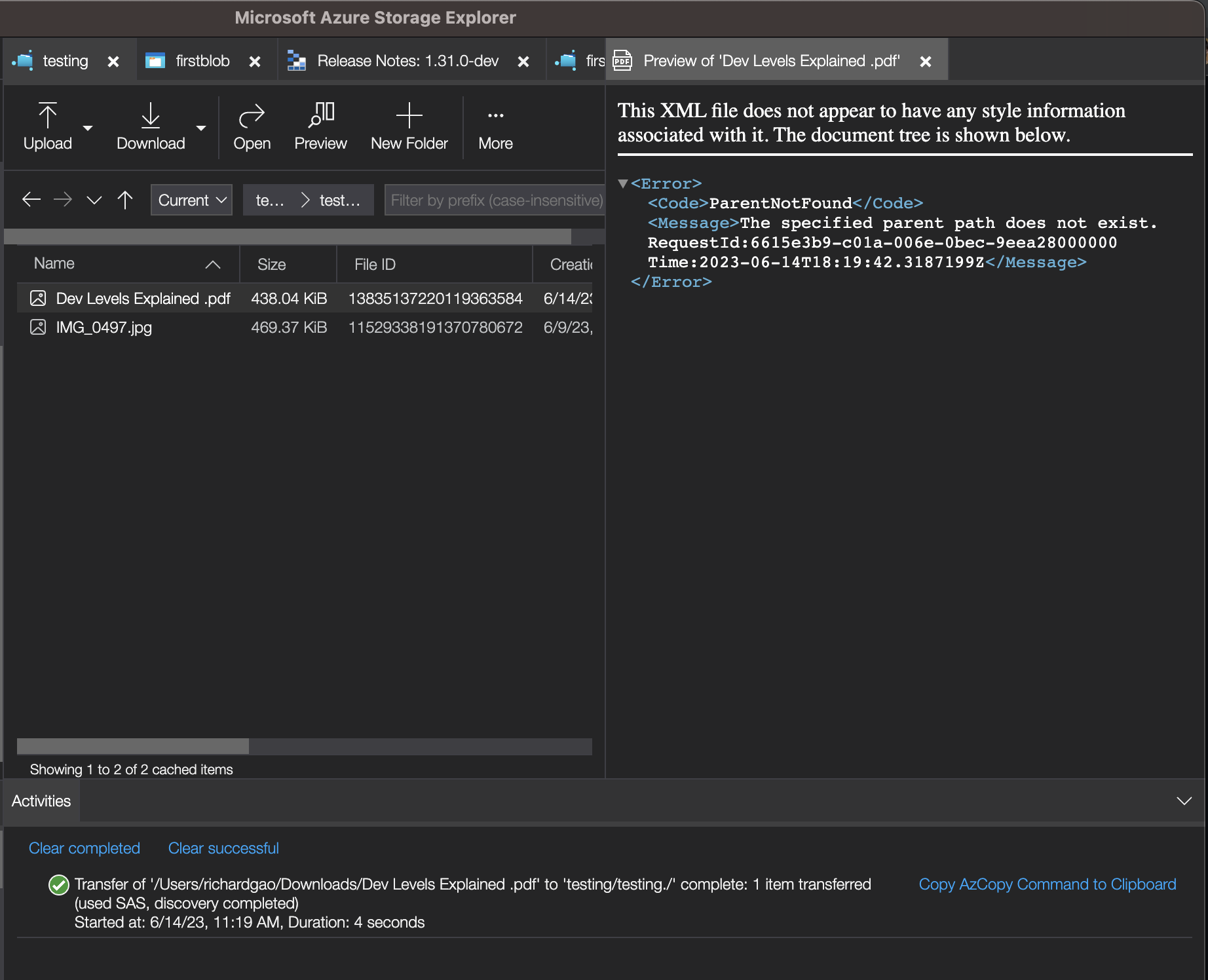This screenshot has height=980, width=1208.
Task: Open the Current view dropdown
Action: coord(191,200)
